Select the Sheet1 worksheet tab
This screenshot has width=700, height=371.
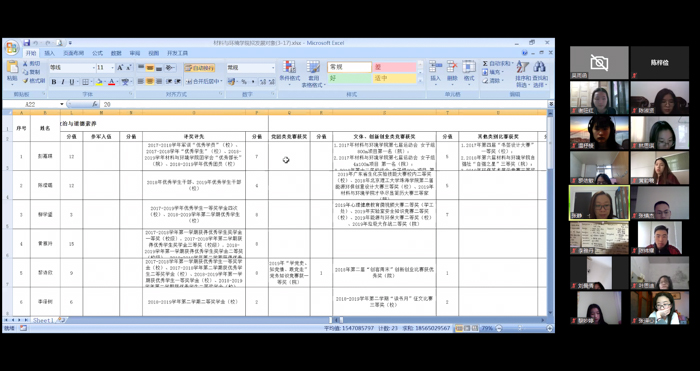click(x=43, y=320)
